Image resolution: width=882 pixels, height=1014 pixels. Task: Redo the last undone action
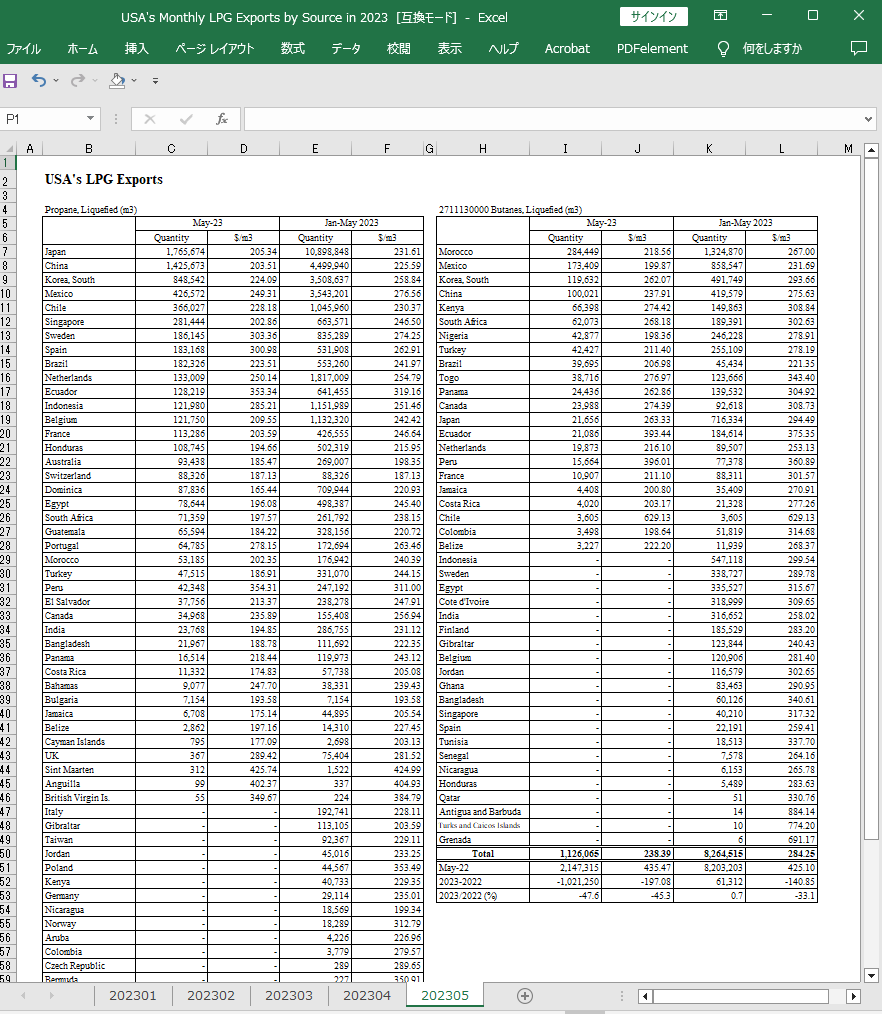tap(78, 81)
